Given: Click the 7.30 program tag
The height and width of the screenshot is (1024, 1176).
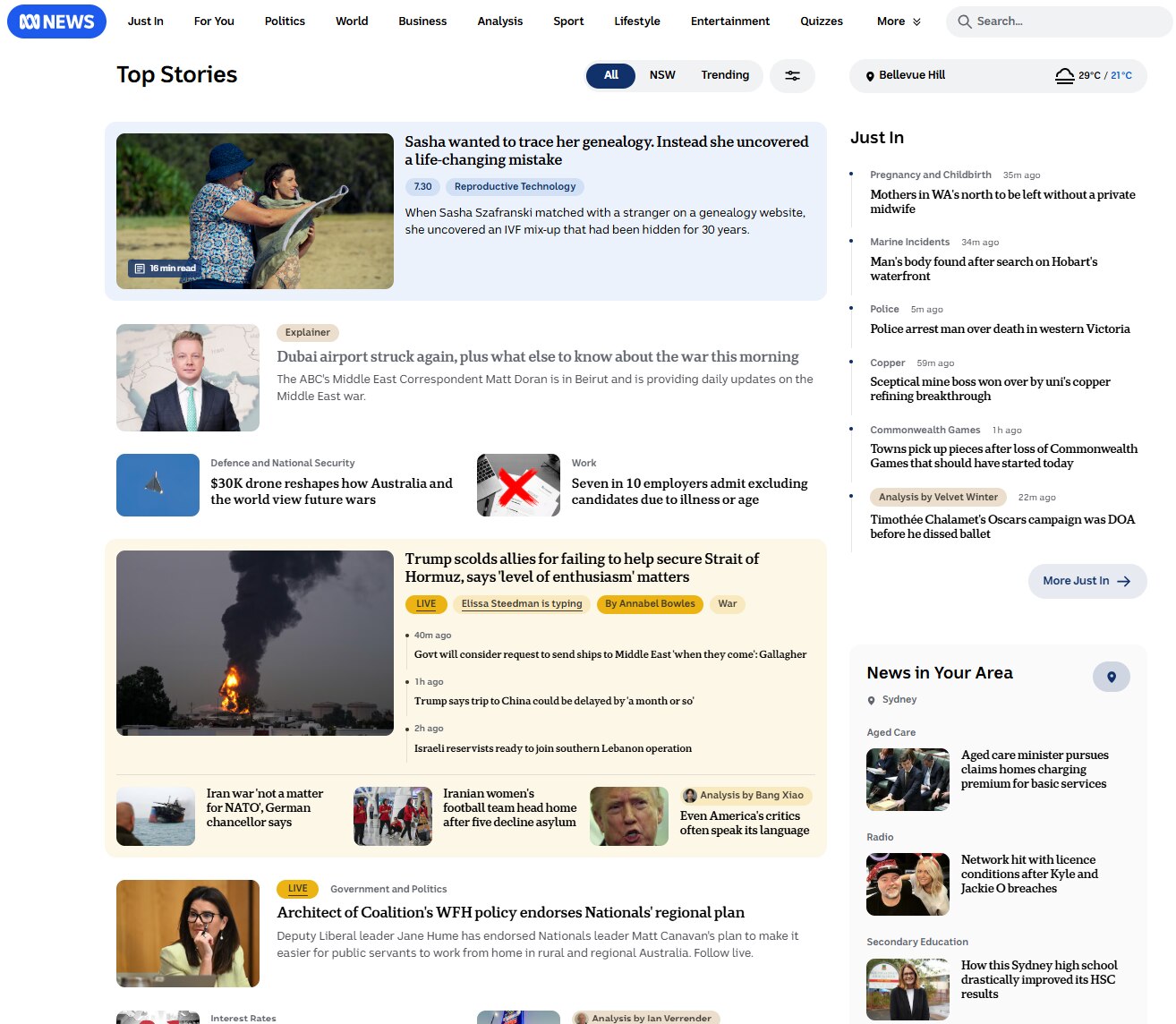Looking at the screenshot, I should tap(422, 187).
